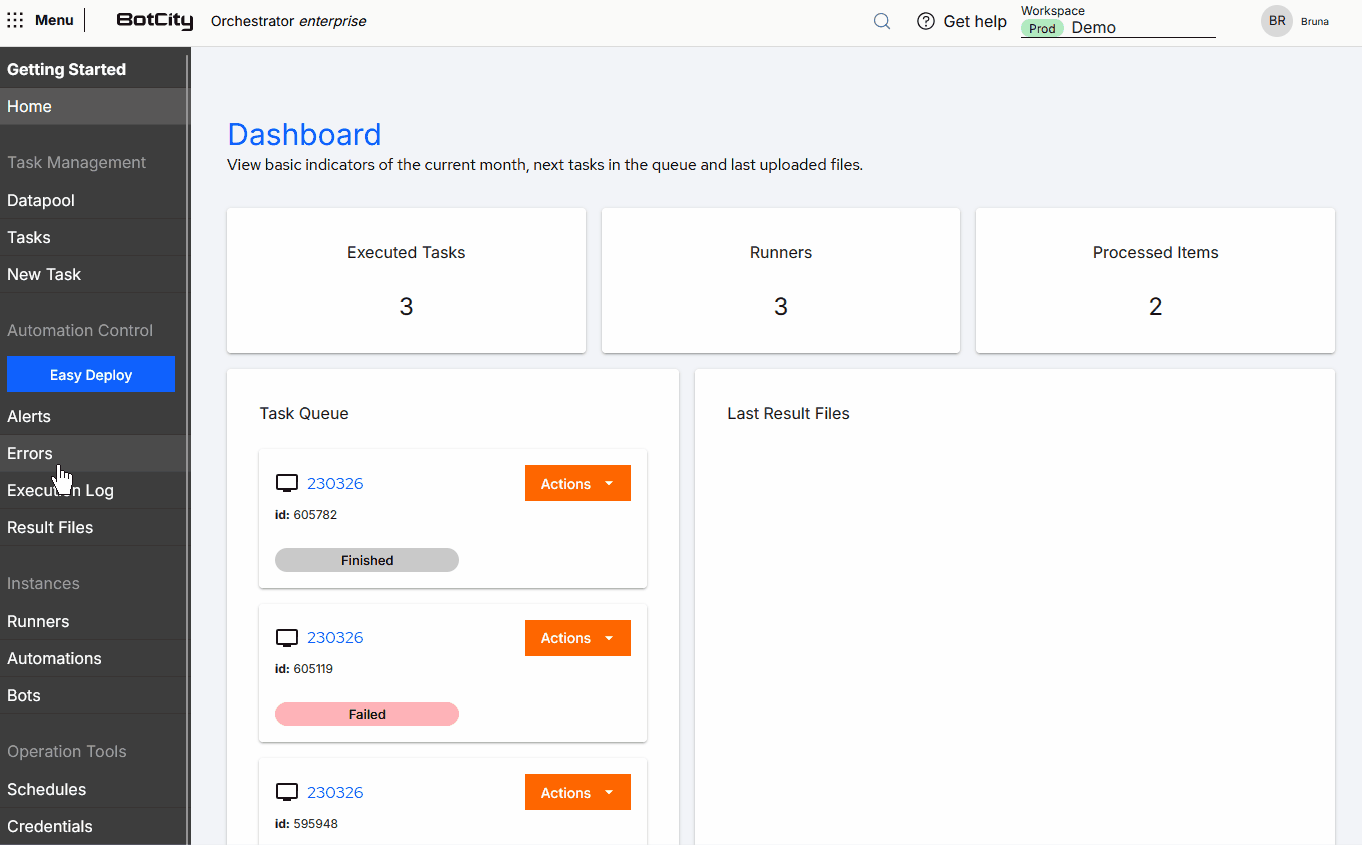The image size is (1362, 845).
Task: Open the Actions dropdown for the Failed task
Action: click(x=577, y=637)
